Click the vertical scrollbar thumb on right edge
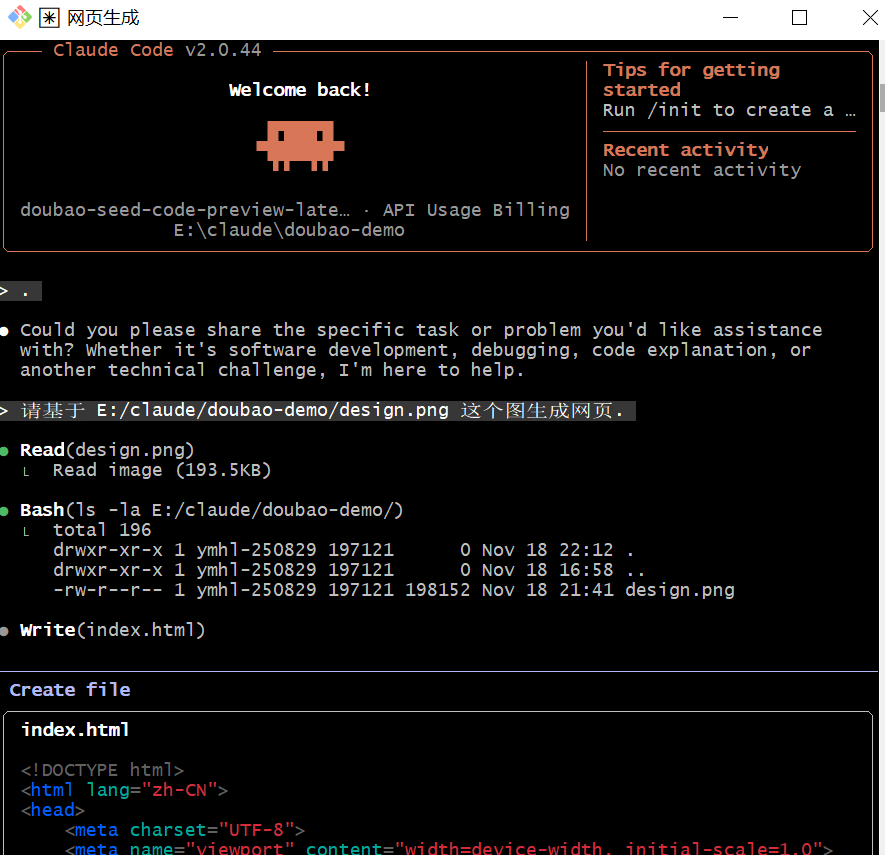The height and width of the screenshot is (855, 885). [882, 98]
